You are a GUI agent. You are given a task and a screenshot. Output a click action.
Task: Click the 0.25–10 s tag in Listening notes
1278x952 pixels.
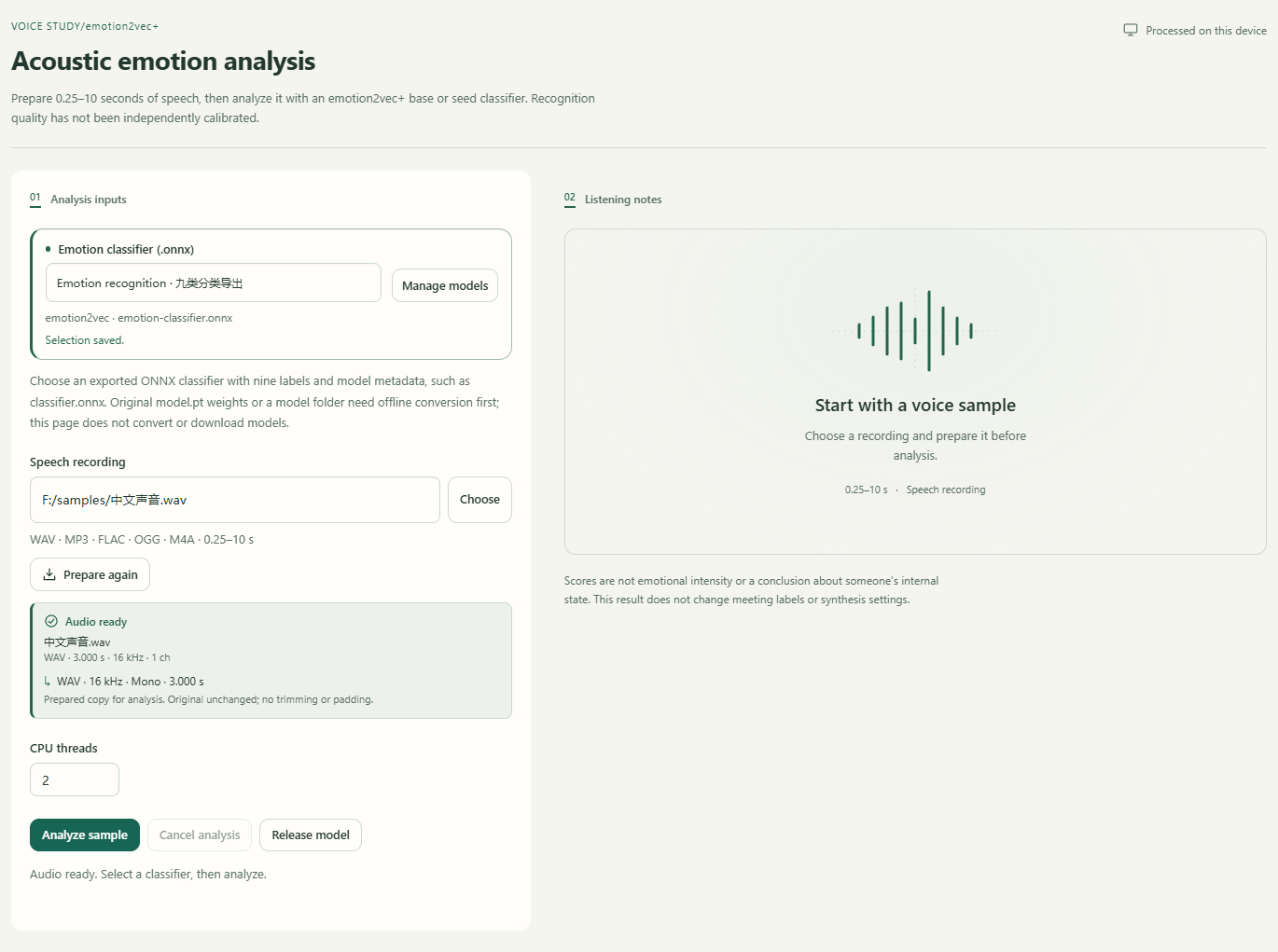click(867, 490)
